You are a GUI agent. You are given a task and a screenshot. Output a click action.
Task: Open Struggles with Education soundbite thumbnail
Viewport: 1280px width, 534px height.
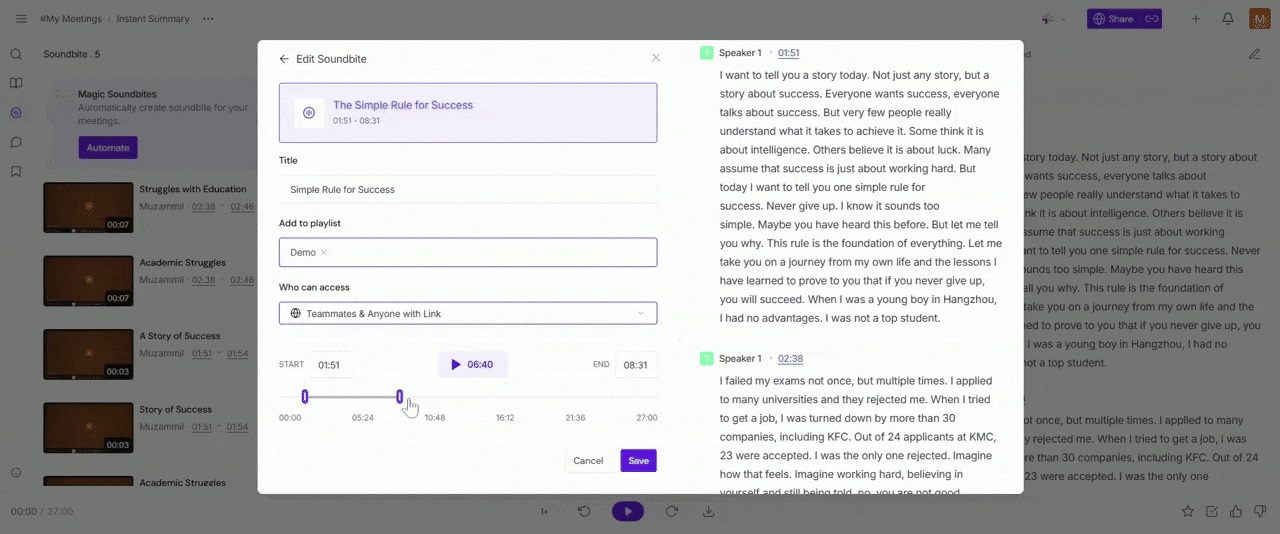[88, 207]
